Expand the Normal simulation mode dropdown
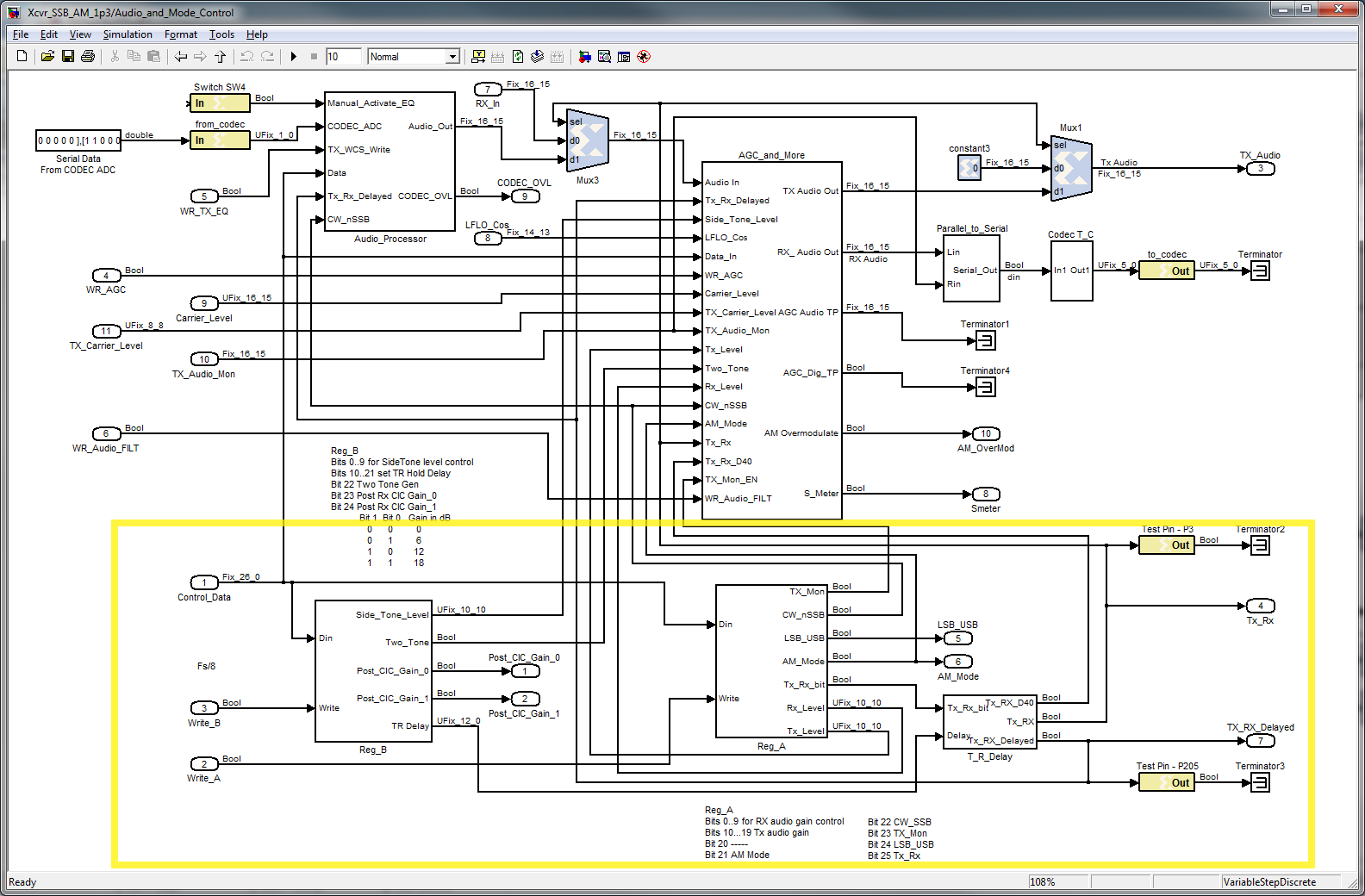This screenshot has width=1365, height=896. (x=452, y=57)
